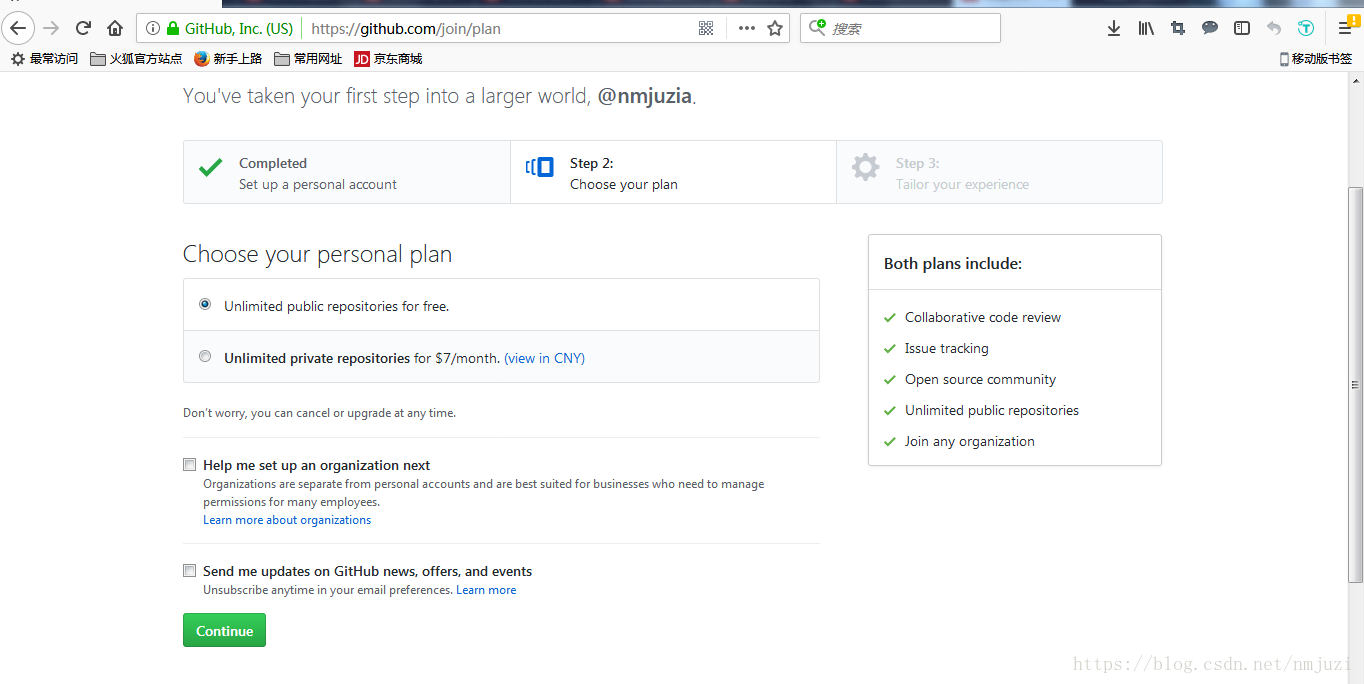Click the screenshot crop tool icon

(x=1178, y=28)
